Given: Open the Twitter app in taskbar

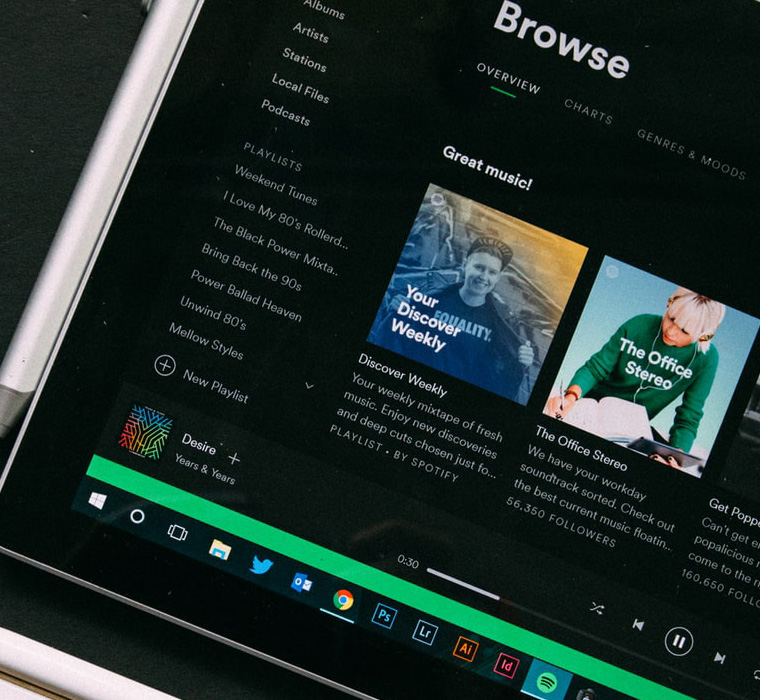Looking at the screenshot, I should 261,565.
